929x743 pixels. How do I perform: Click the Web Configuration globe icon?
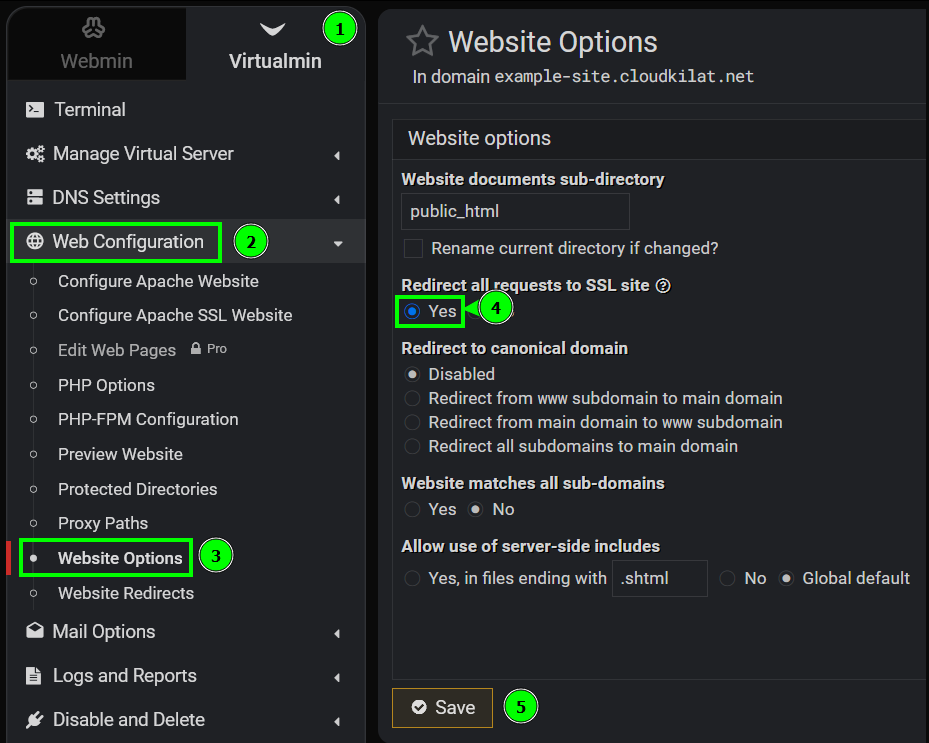(35, 241)
